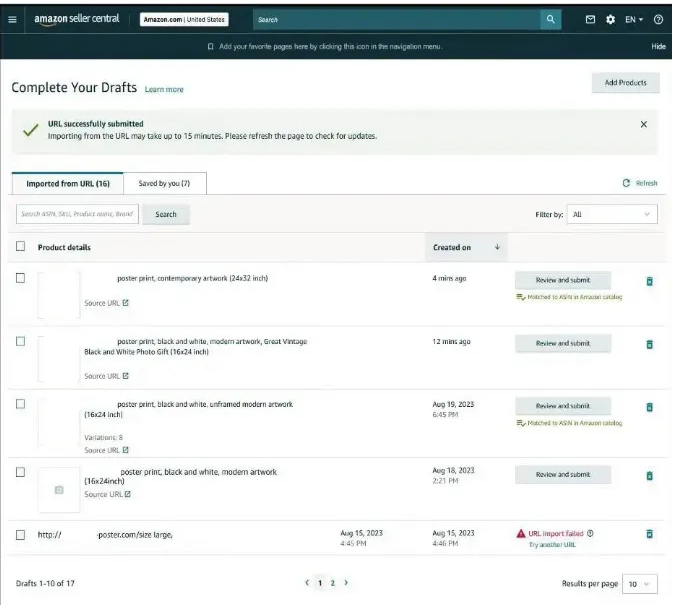Click Review and submit for unframed artwork draft
The image size is (673, 608).
(563, 405)
